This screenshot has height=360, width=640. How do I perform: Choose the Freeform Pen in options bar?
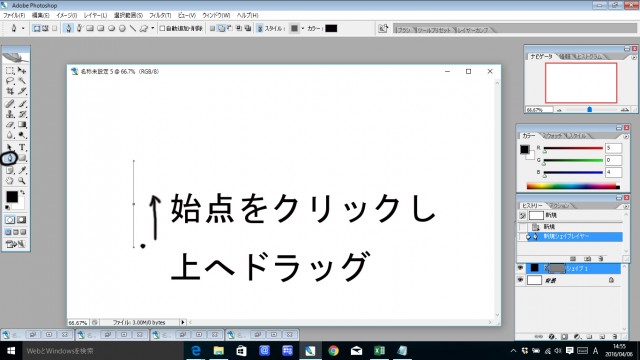(79, 29)
